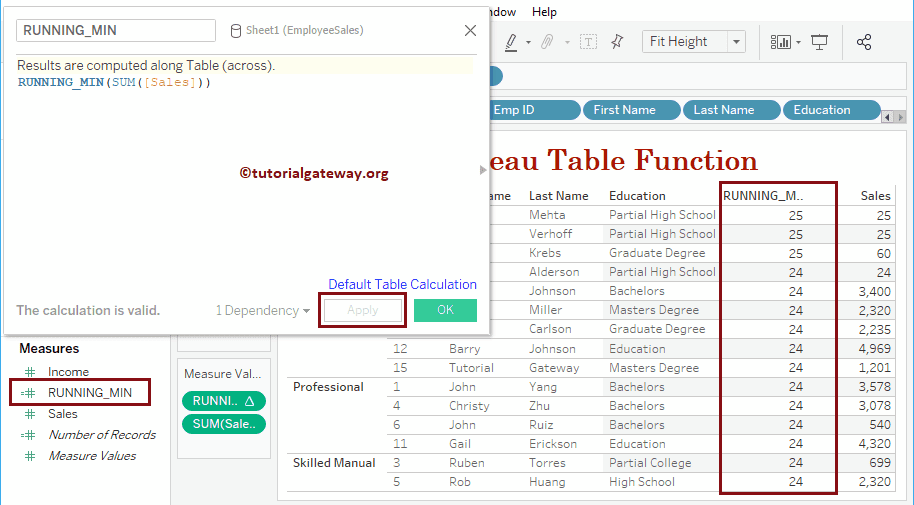This screenshot has height=505, width=914.
Task: Click the shelf scroll right arrow
Action: coord(900,117)
